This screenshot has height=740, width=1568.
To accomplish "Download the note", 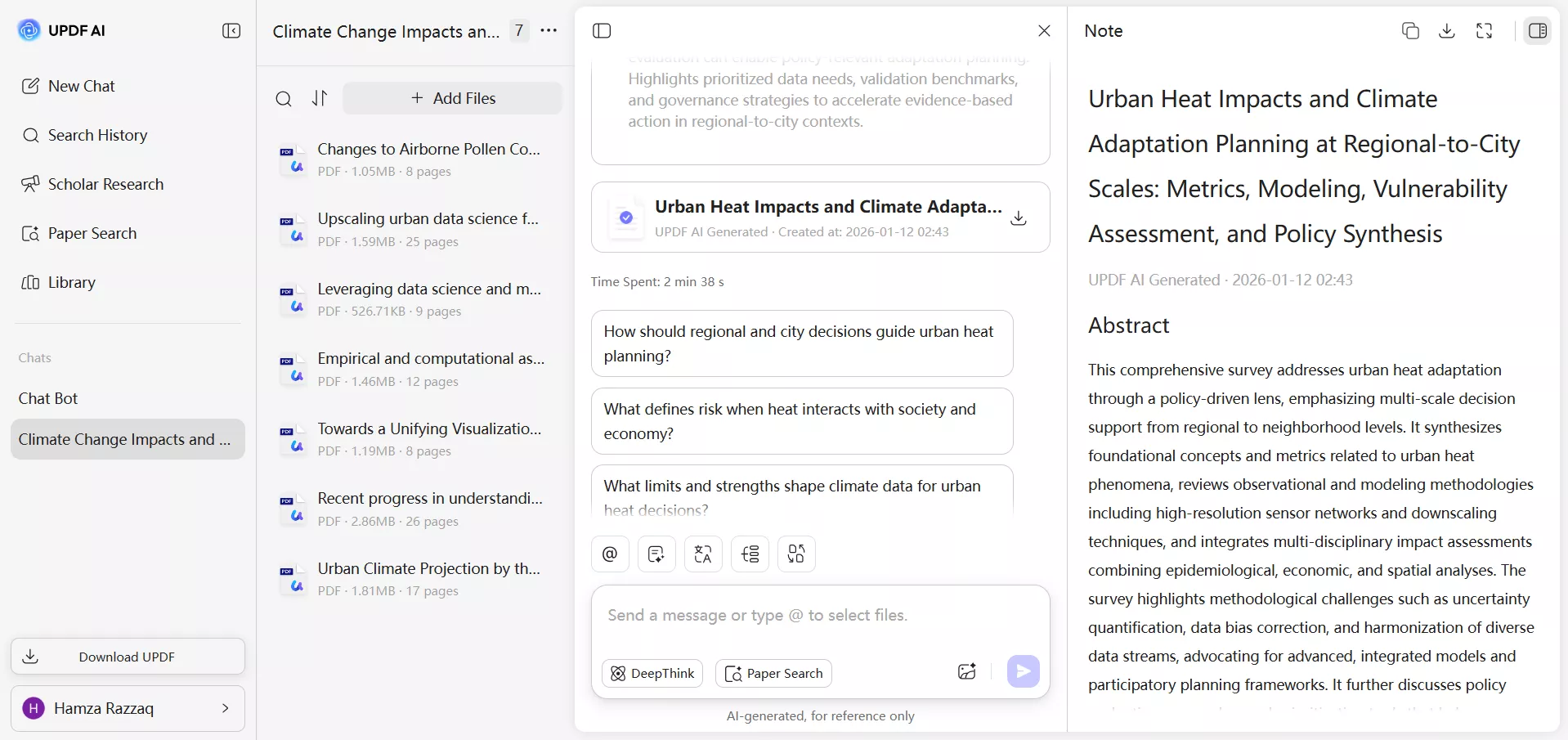I will 1446,31.
